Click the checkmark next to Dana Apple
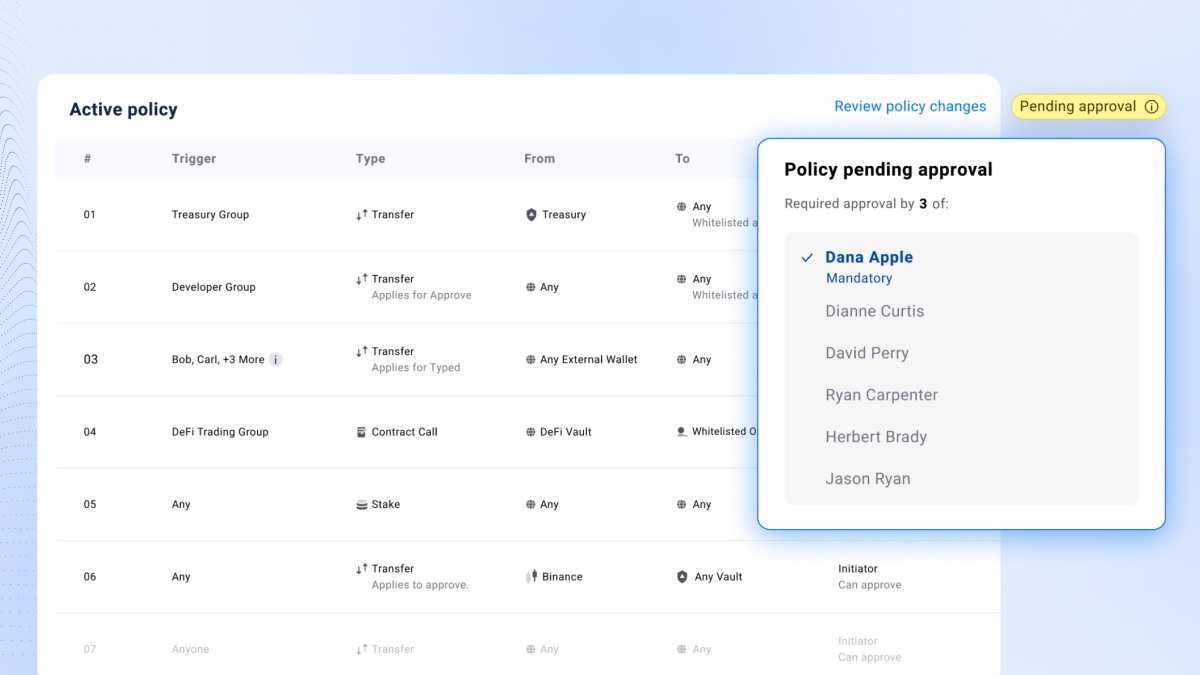This screenshot has width=1200, height=675. click(x=807, y=257)
